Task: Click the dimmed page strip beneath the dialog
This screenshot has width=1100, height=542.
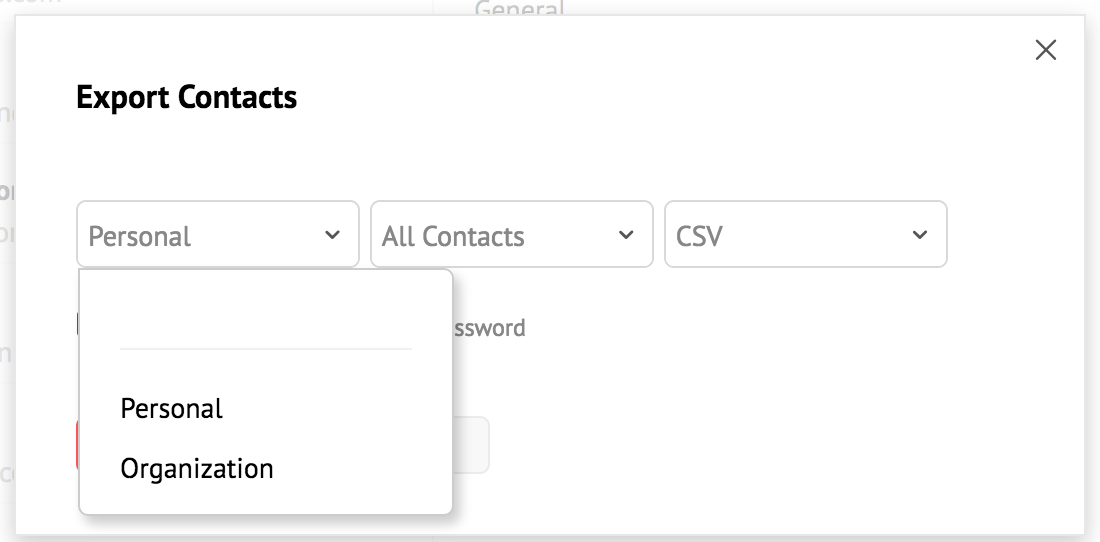Action: point(700,538)
